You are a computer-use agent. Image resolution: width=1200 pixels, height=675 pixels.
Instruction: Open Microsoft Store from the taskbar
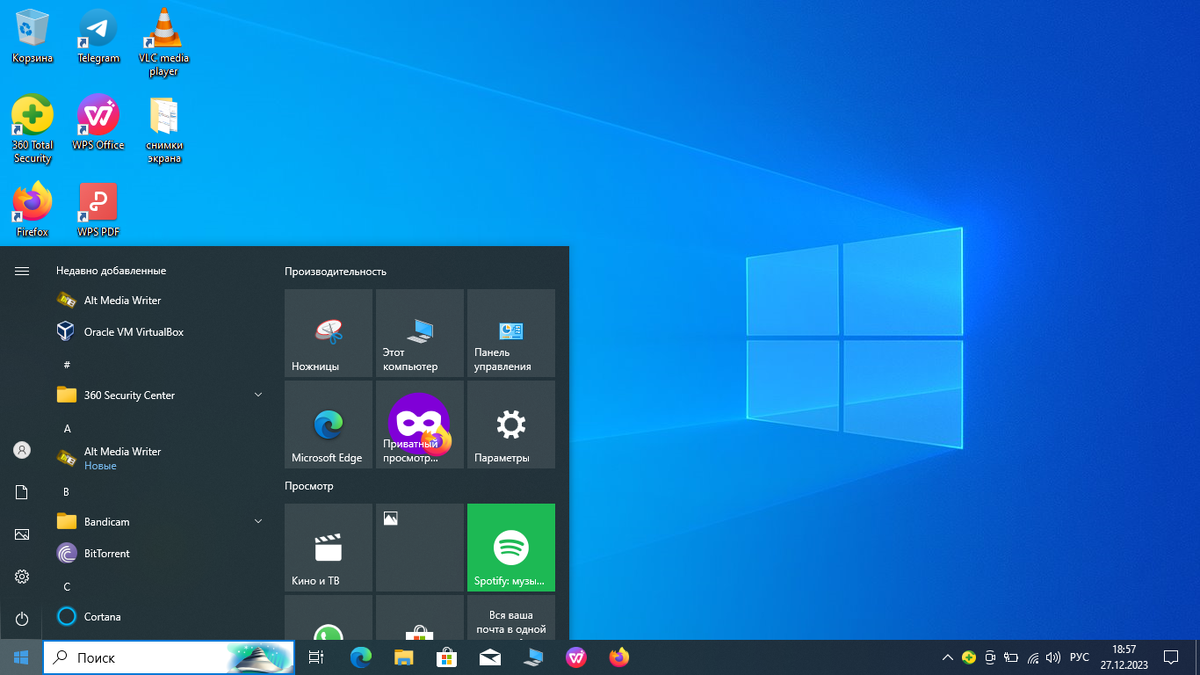(447, 657)
